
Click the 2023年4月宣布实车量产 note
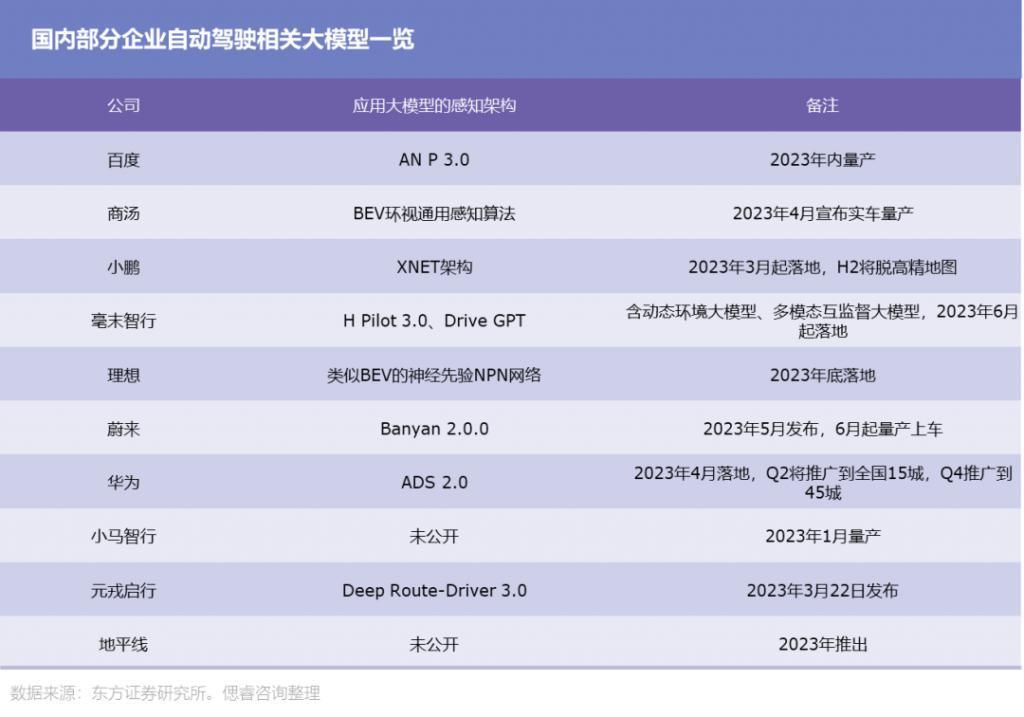coord(822,214)
